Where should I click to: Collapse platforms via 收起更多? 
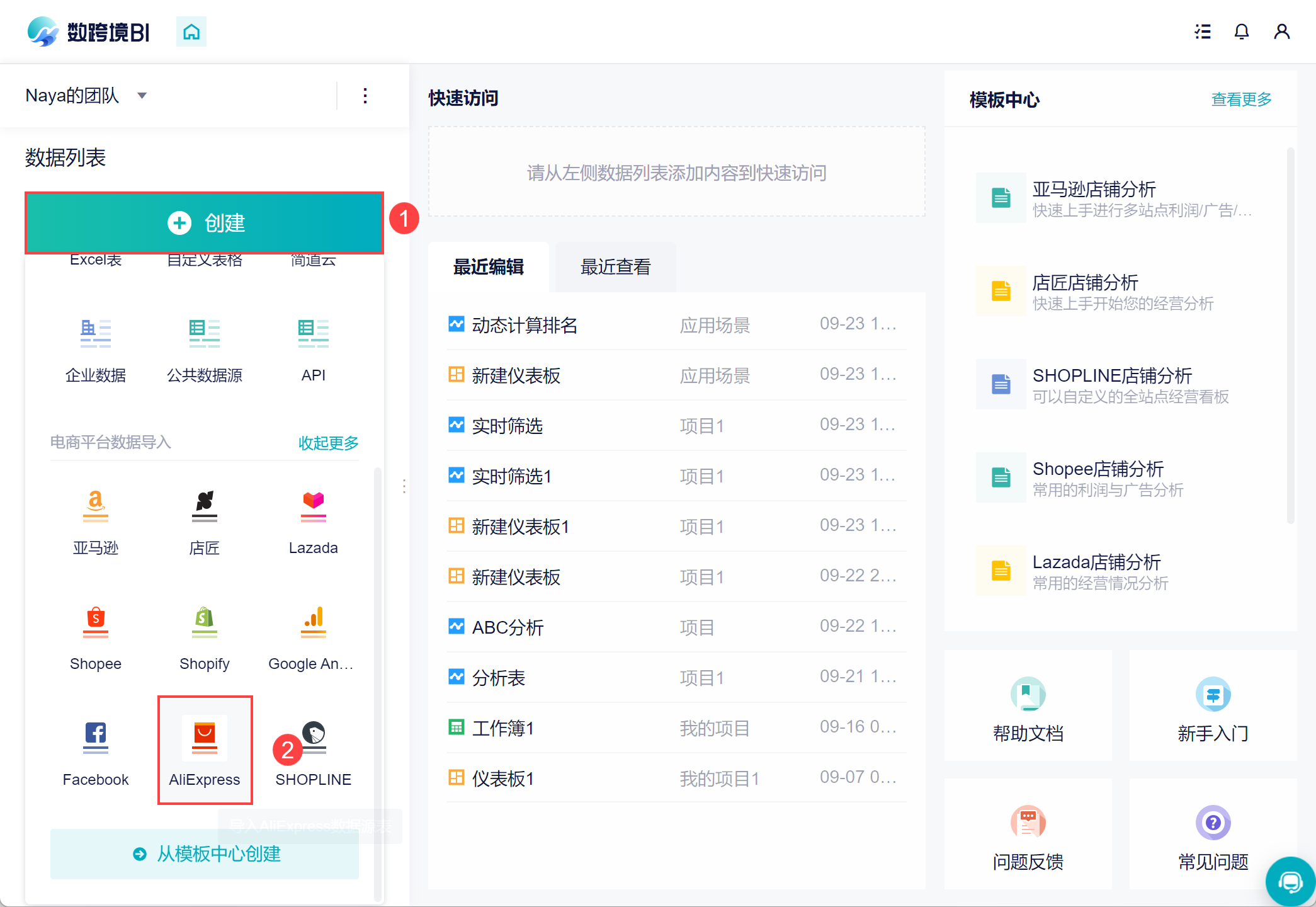328,443
